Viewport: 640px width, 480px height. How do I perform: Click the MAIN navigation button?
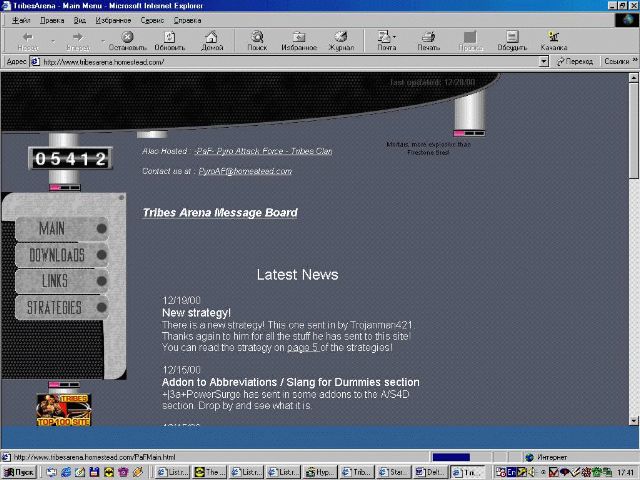[62, 229]
